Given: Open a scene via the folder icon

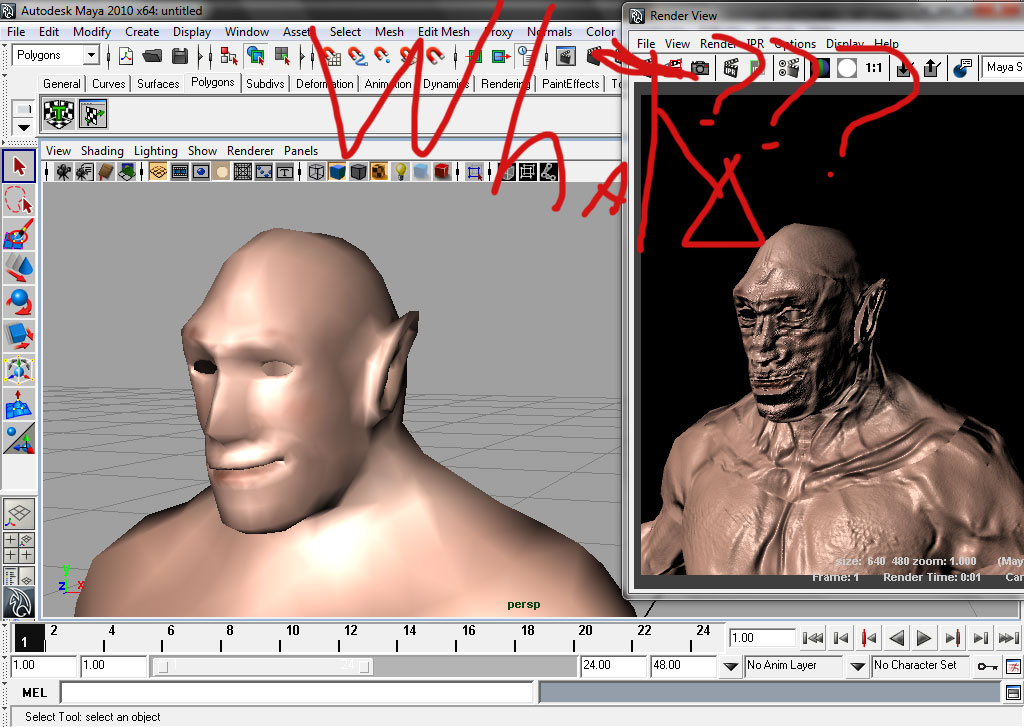Looking at the screenshot, I should tap(152, 56).
